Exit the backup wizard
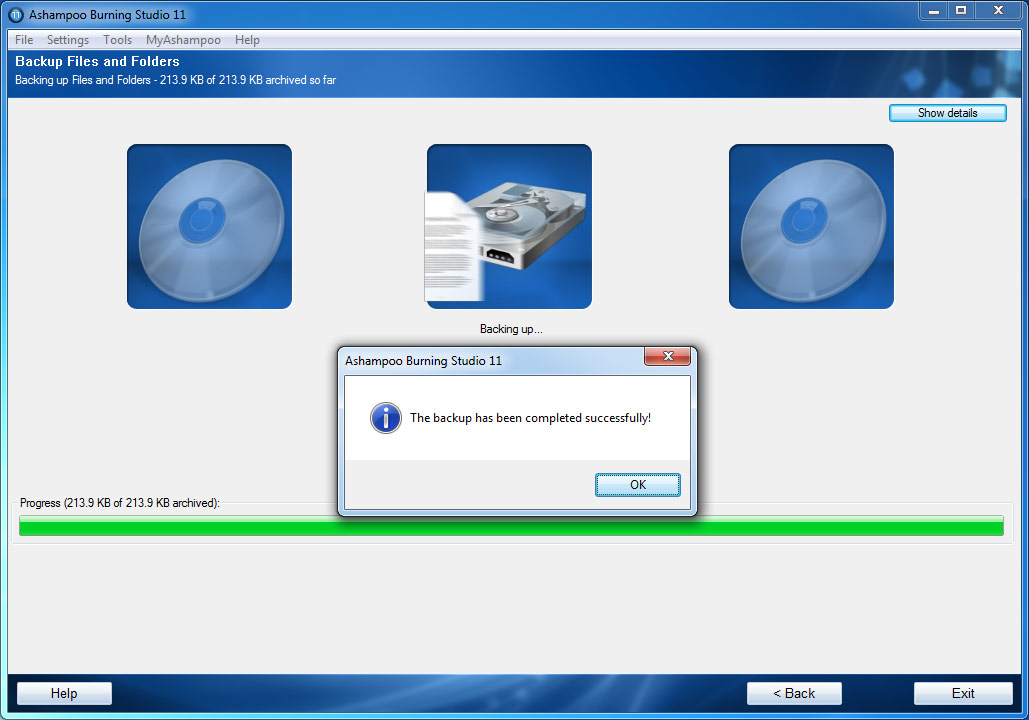Viewport: 1029px width, 720px height. point(963,693)
